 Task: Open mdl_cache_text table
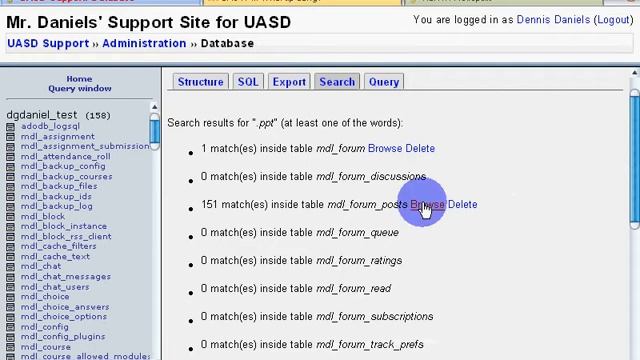55,256
